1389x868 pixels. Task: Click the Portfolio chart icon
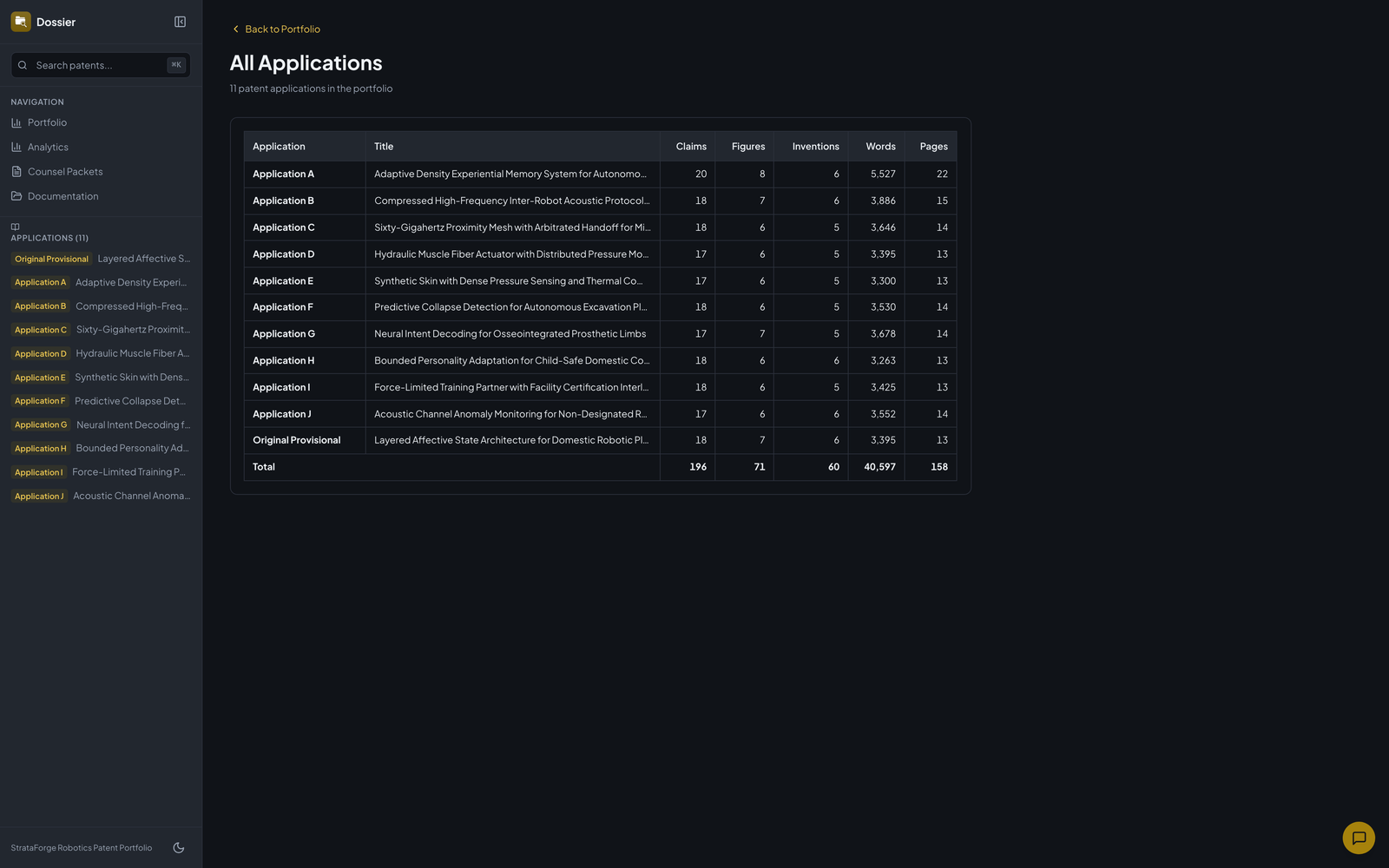coord(16,122)
